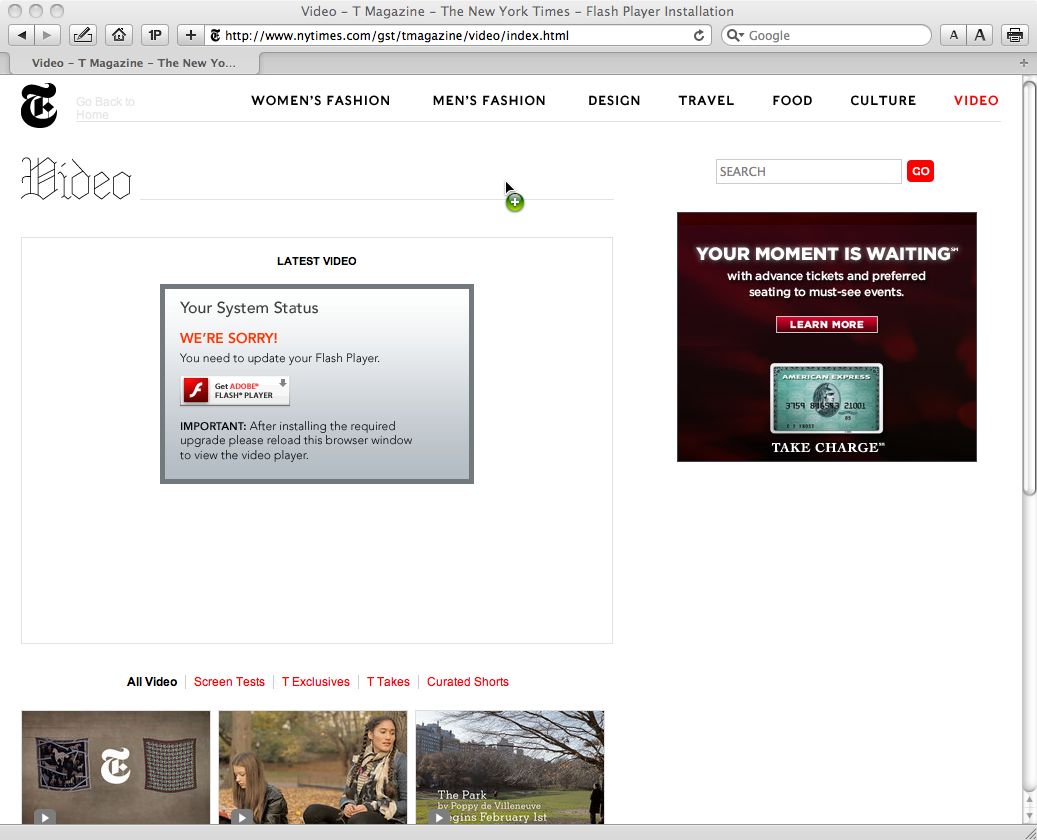Image resolution: width=1037 pixels, height=840 pixels.
Task: Show All Video filter
Action: tap(152, 682)
